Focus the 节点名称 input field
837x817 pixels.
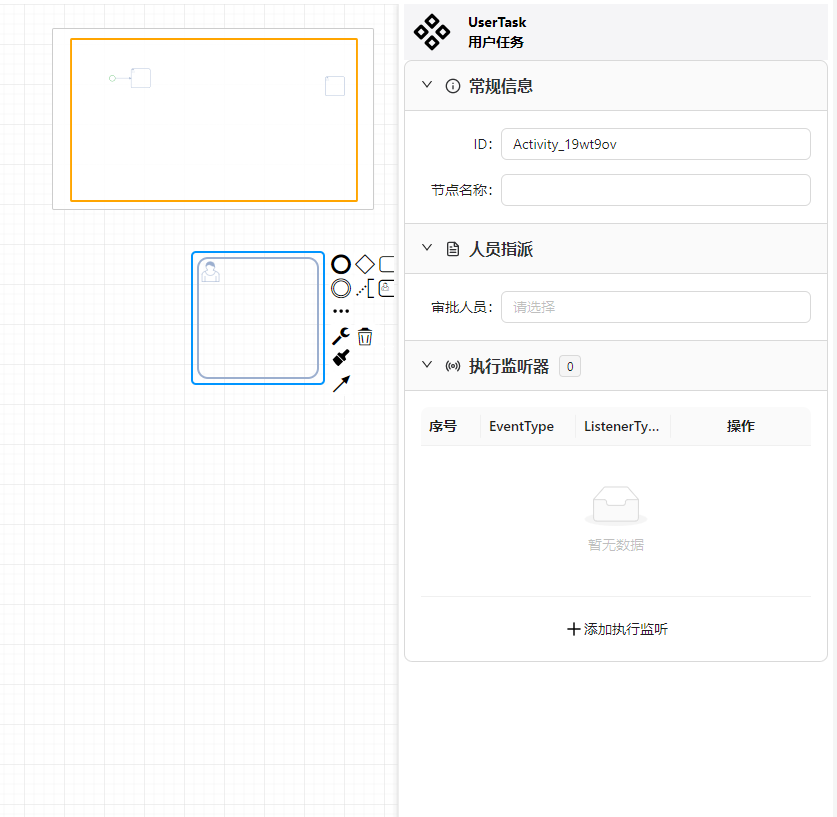point(656,190)
